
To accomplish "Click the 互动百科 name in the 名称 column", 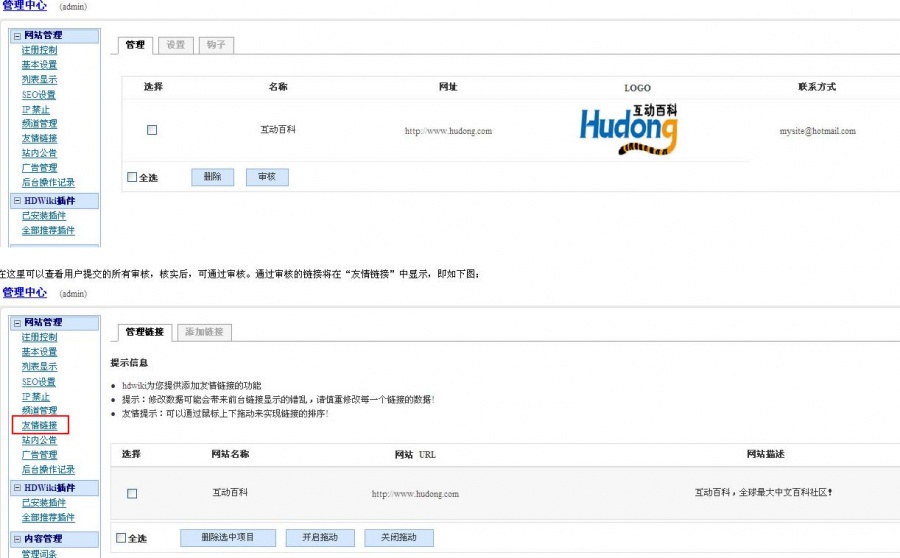I will click(278, 130).
